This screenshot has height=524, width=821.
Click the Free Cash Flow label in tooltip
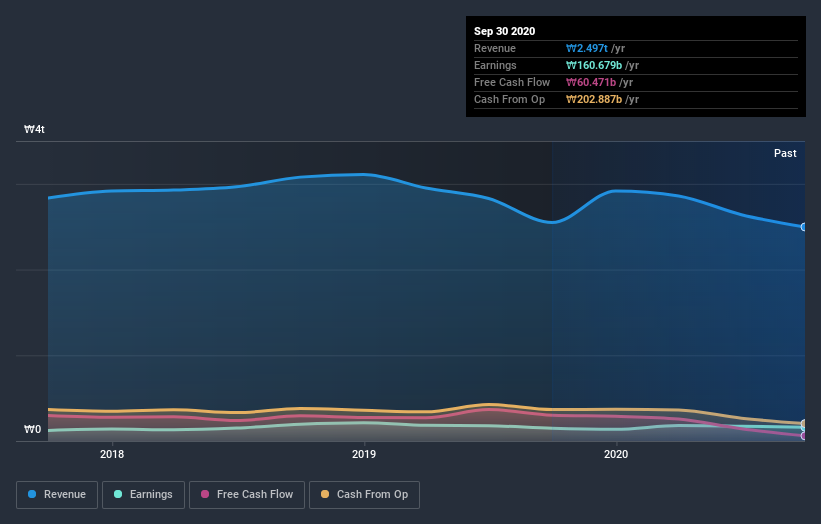[x=512, y=82]
